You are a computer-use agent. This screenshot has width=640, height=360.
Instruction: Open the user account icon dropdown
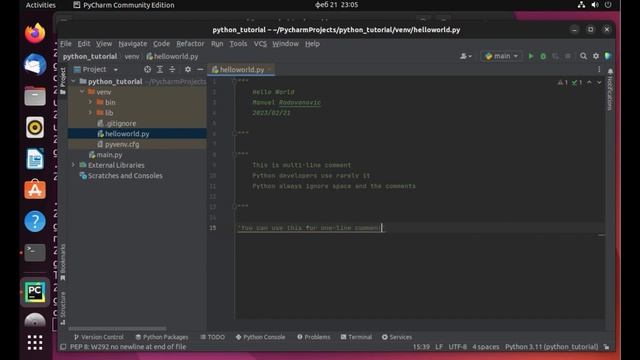click(x=466, y=56)
